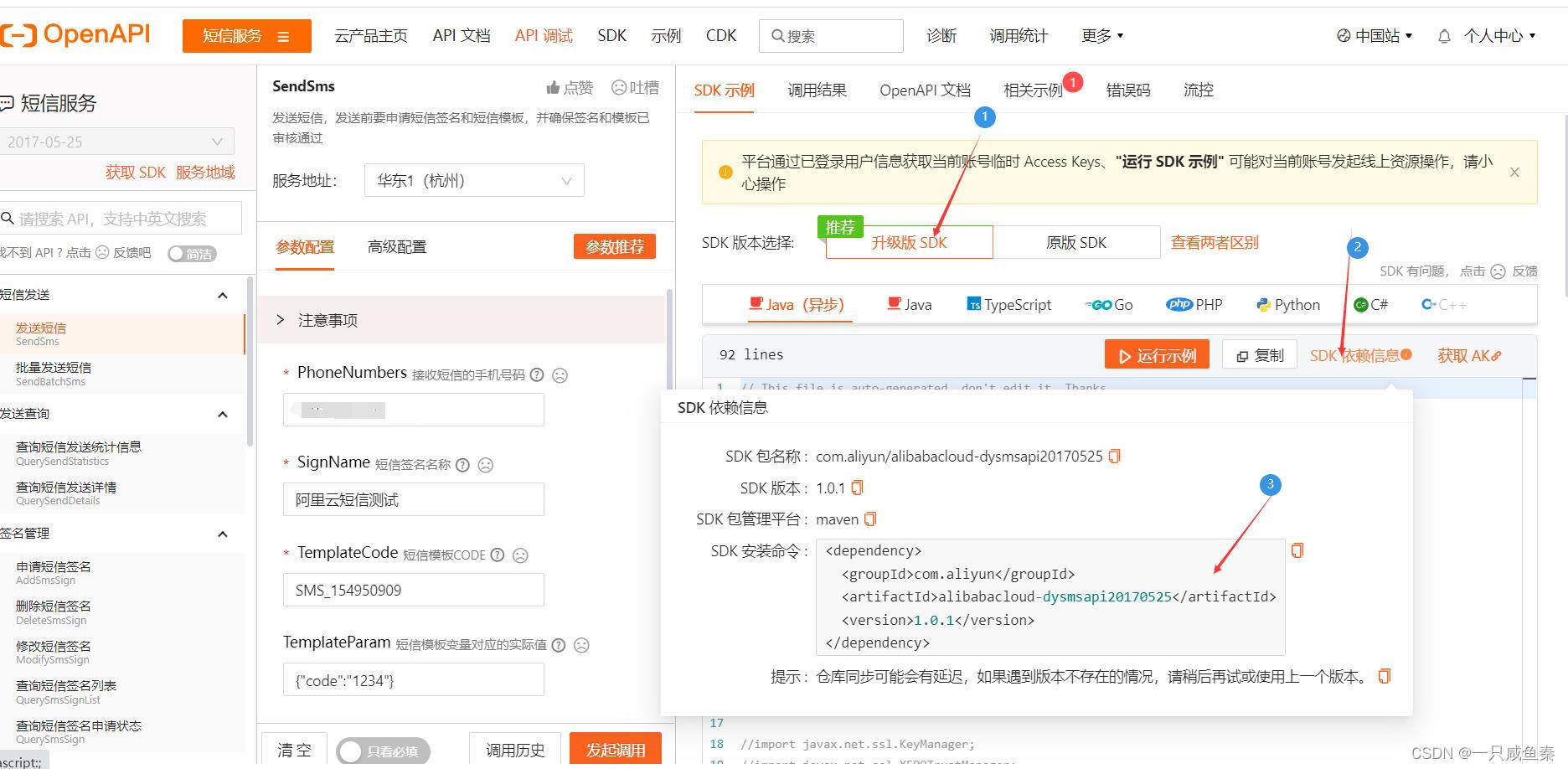This screenshot has height=769, width=1568.
Task: Open the 2017-05-25 version dropdown
Action: (x=116, y=142)
